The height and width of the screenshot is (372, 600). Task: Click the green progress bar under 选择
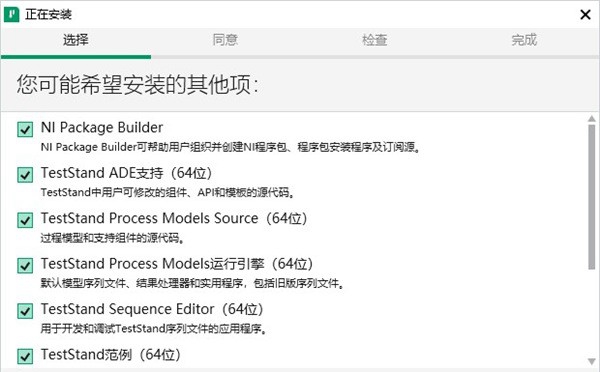76,57
